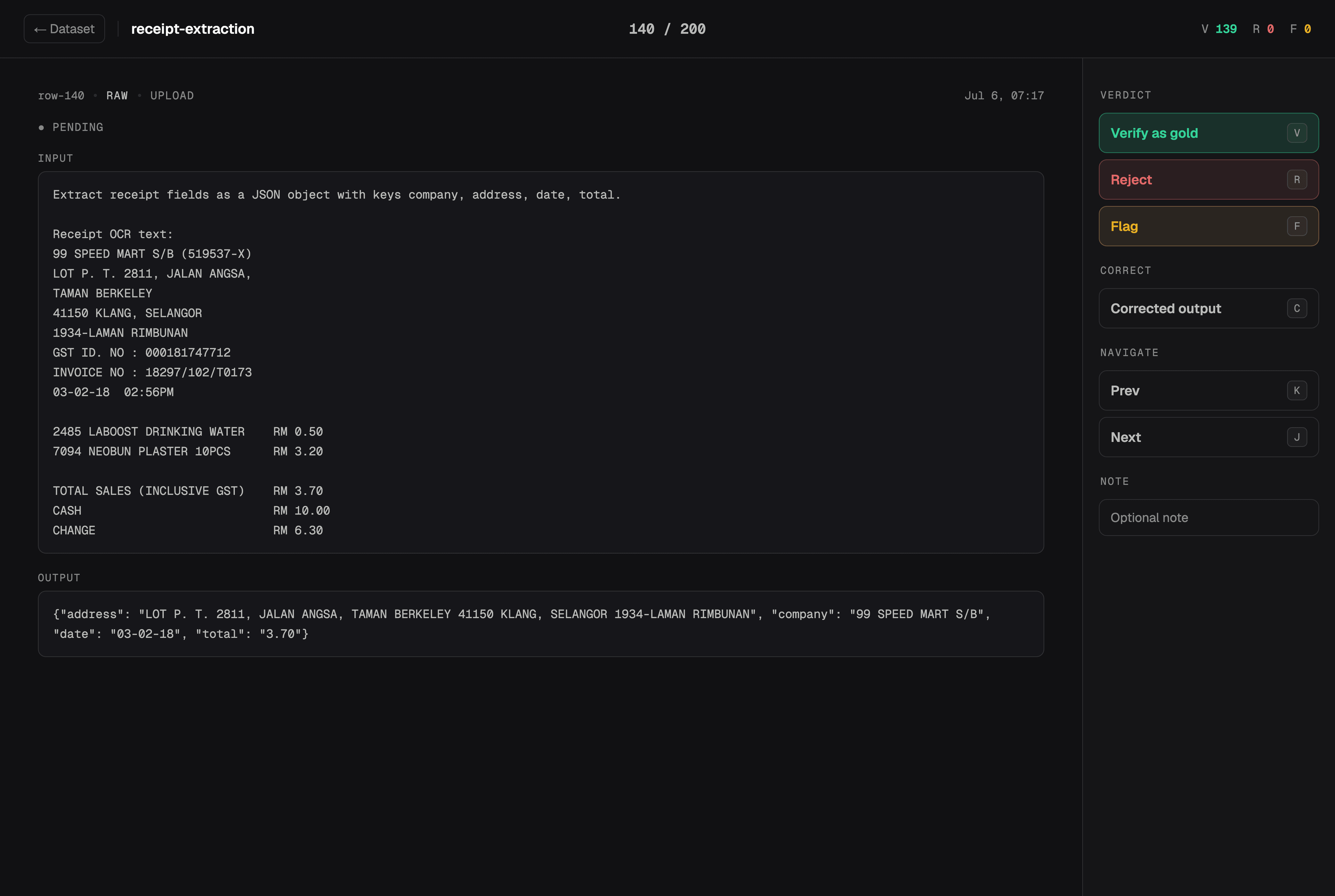Click the OUTPUT section label
The image size is (1335, 896).
59,578
